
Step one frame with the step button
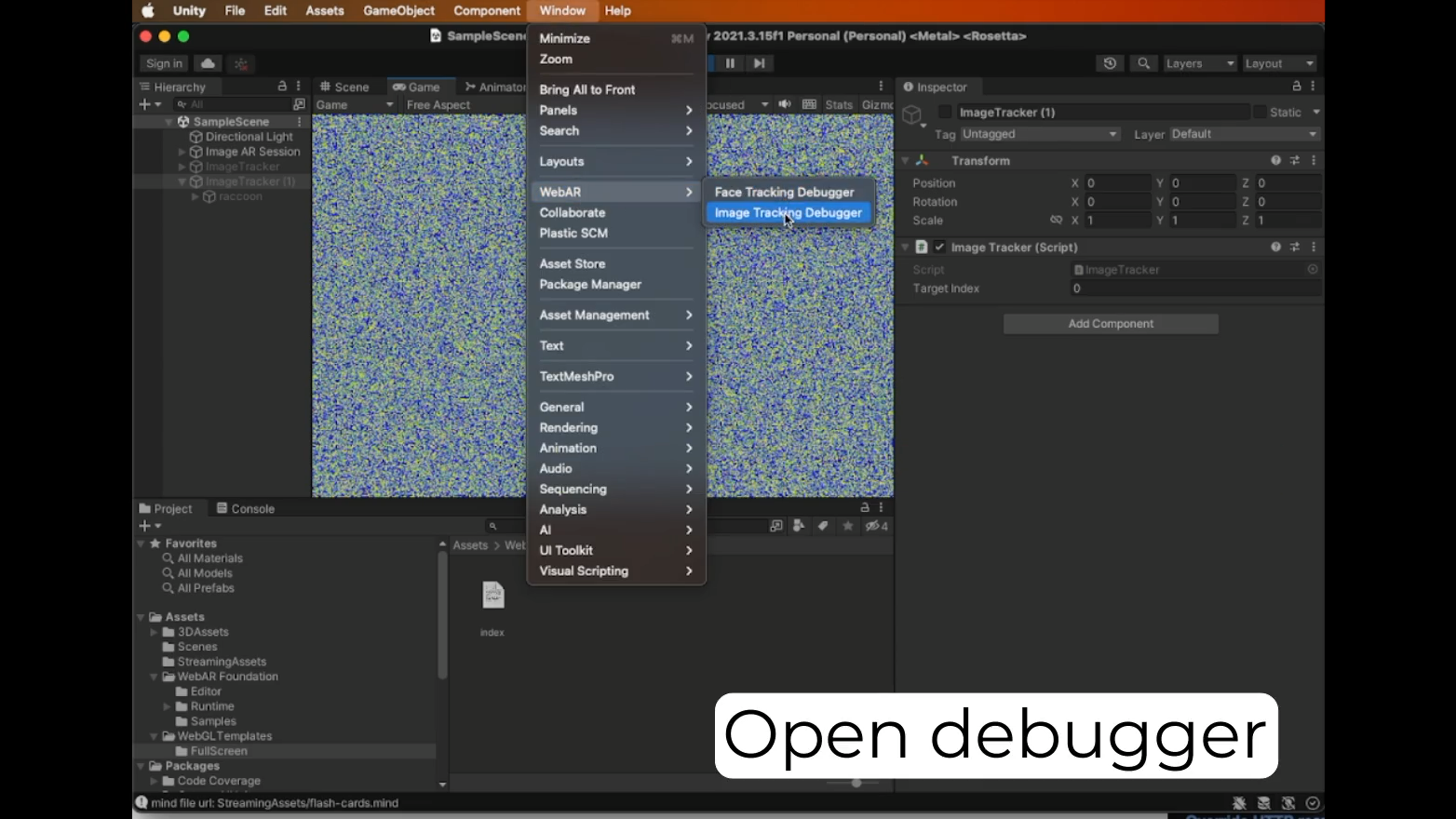[x=760, y=63]
